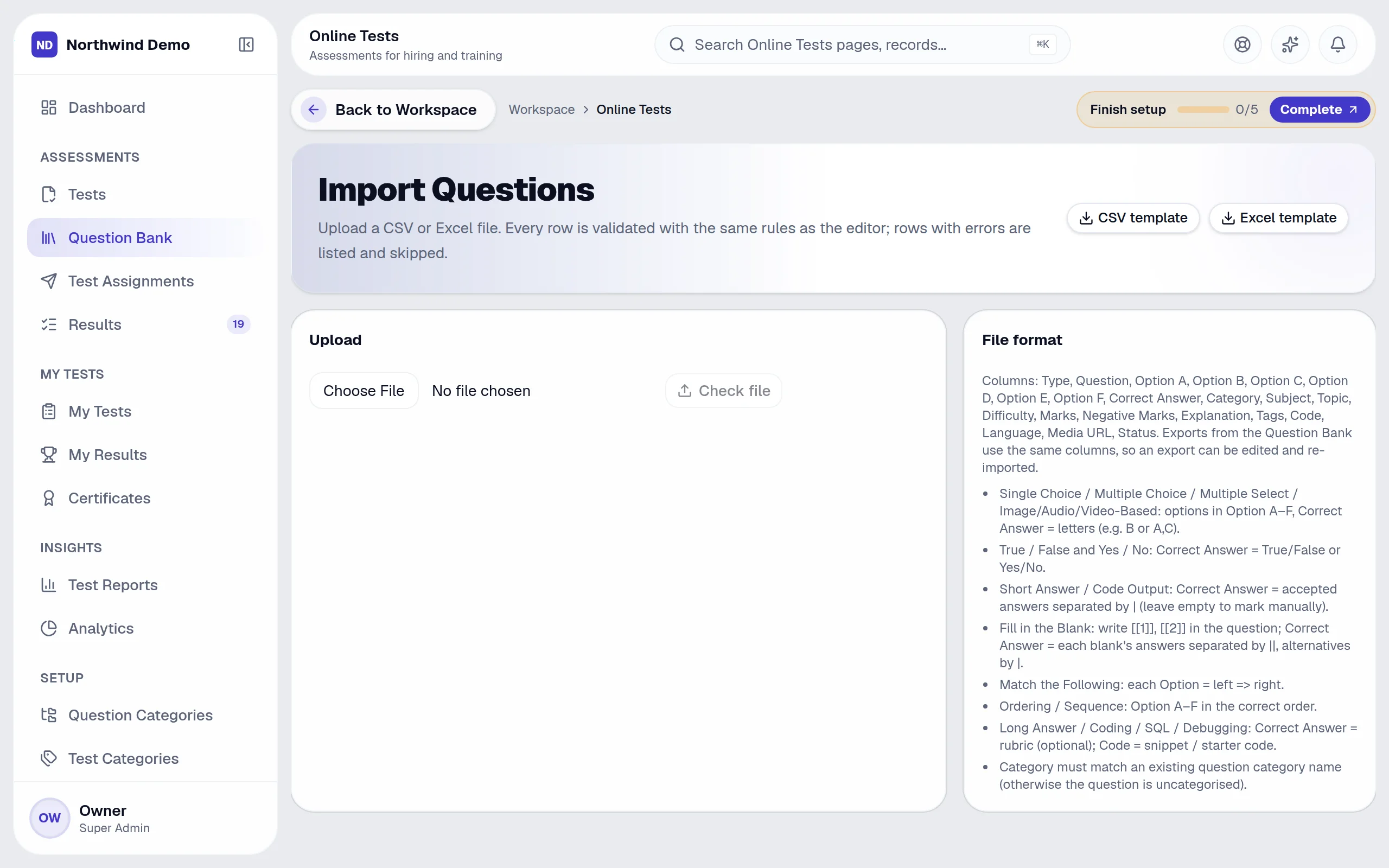This screenshot has height=868, width=1389.
Task: Click the back arrow icon
Action: click(314, 110)
